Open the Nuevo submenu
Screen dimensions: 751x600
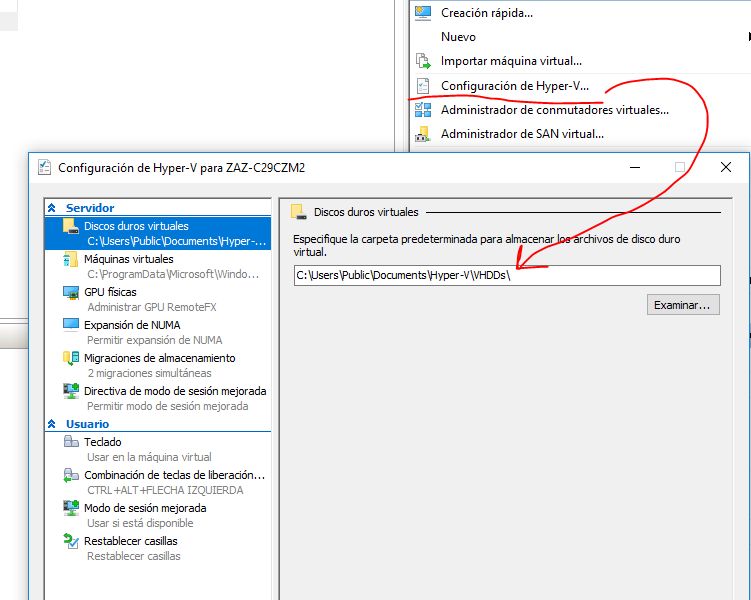click(458, 37)
